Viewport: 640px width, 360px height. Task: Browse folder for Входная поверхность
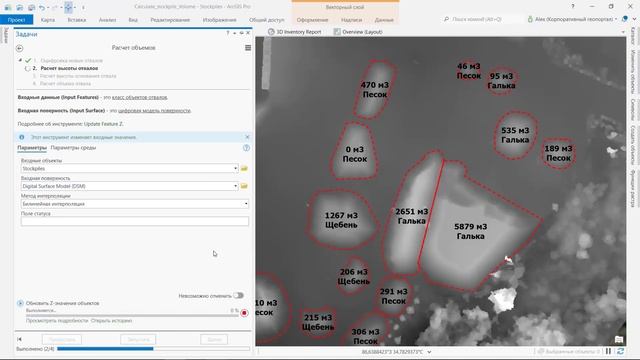[x=244, y=186]
